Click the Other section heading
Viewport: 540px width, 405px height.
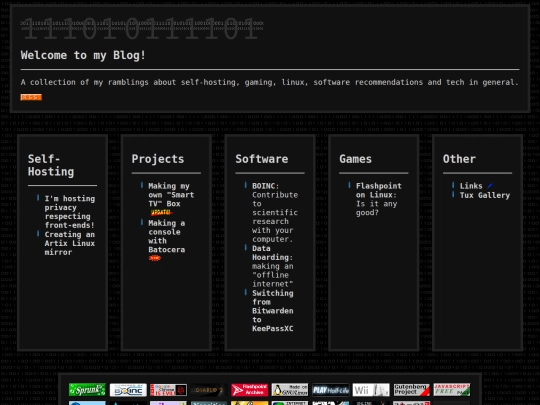(459, 159)
